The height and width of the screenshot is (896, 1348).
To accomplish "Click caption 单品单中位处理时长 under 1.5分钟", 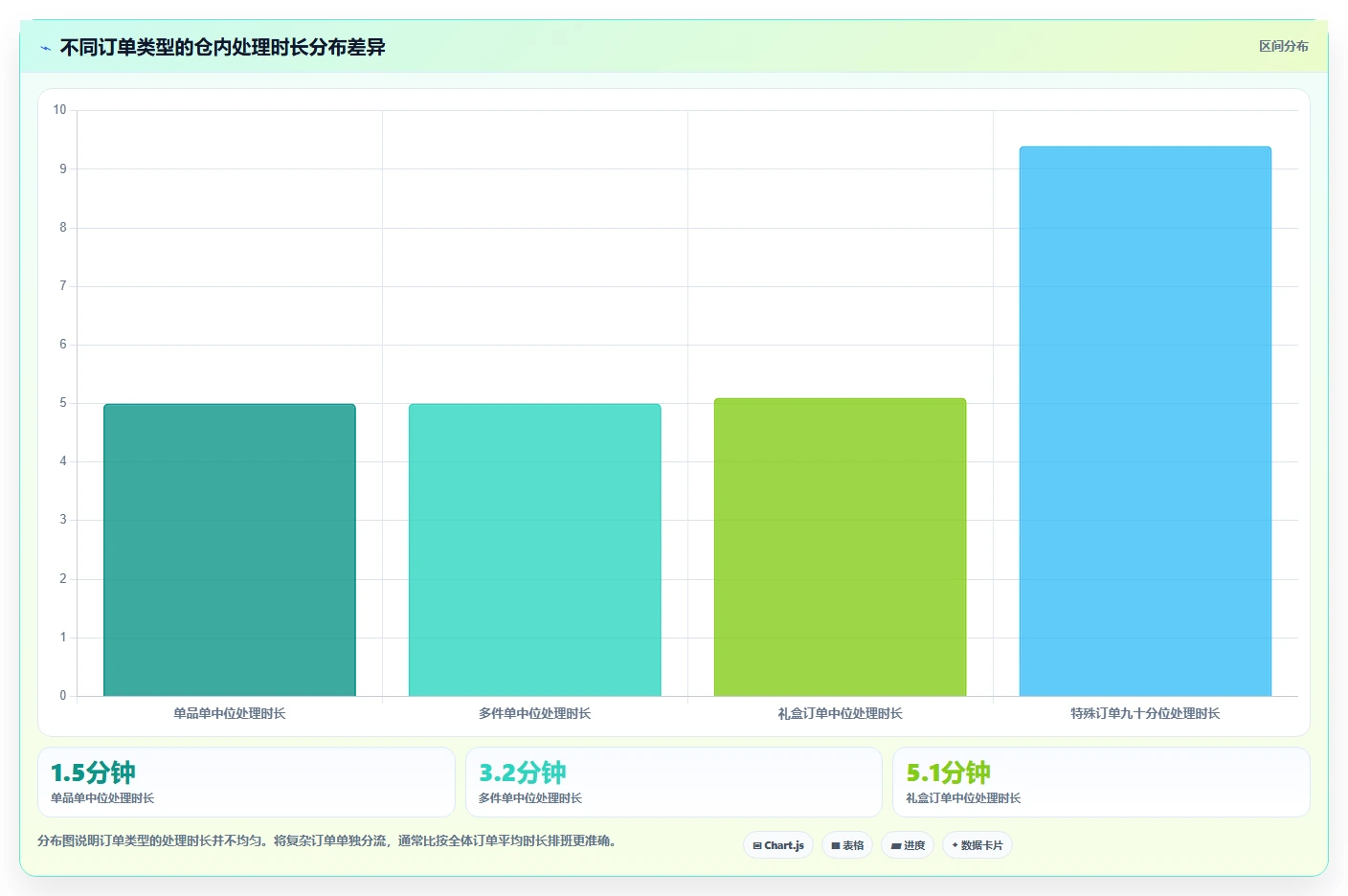I will coord(102,797).
